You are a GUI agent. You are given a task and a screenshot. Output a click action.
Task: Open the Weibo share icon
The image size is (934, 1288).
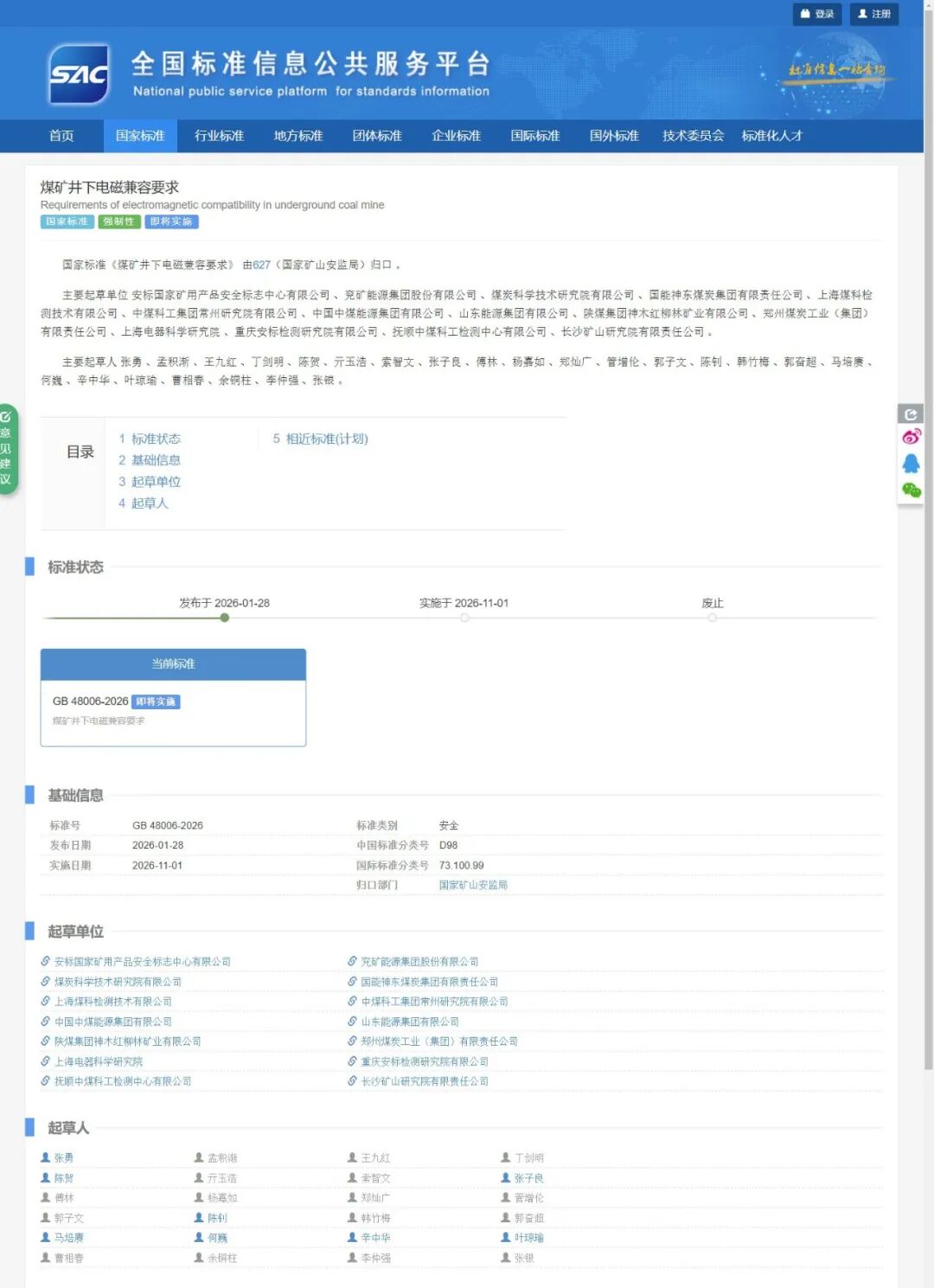(911, 437)
